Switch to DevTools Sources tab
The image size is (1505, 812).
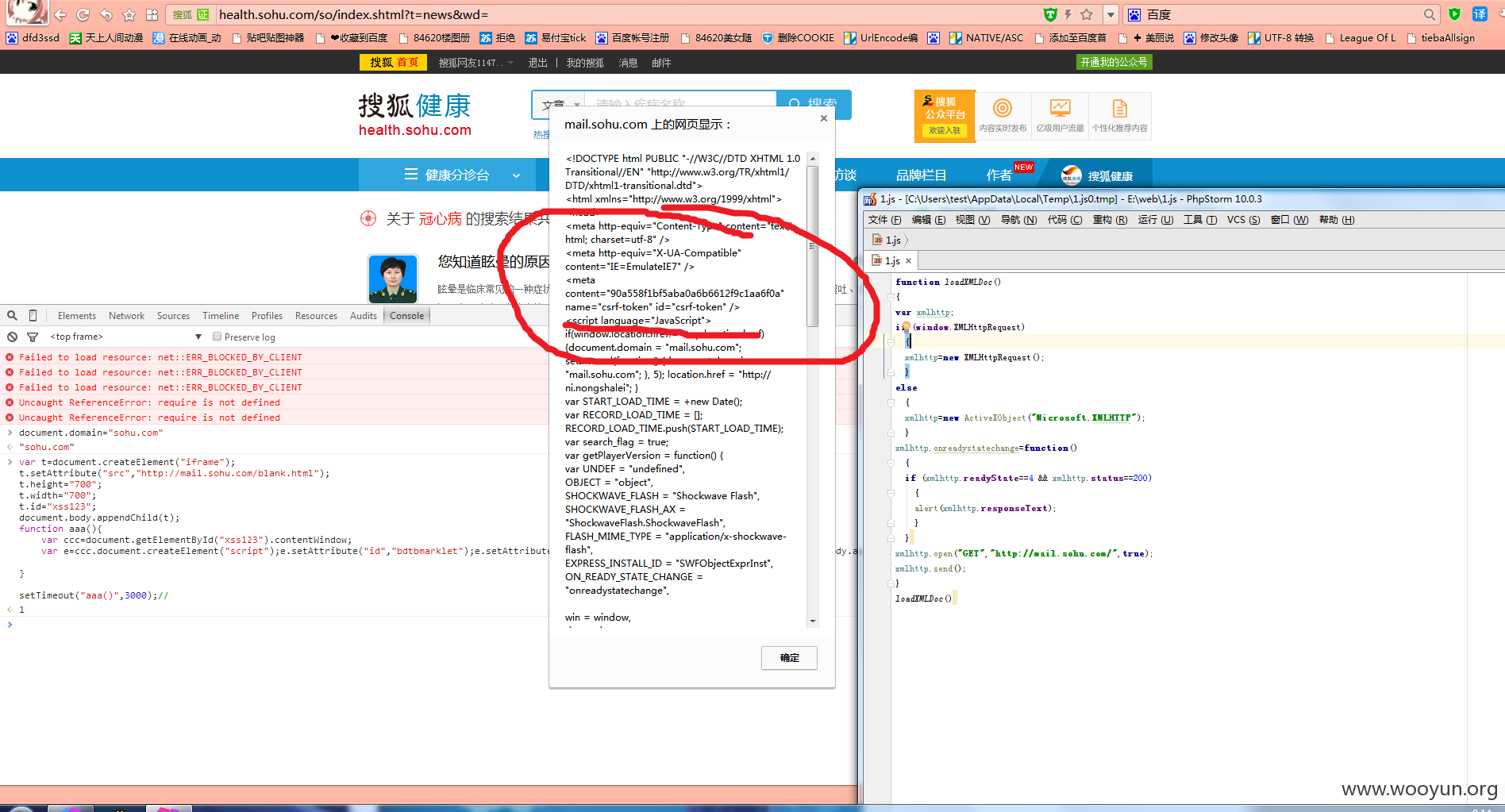[x=173, y=316]
